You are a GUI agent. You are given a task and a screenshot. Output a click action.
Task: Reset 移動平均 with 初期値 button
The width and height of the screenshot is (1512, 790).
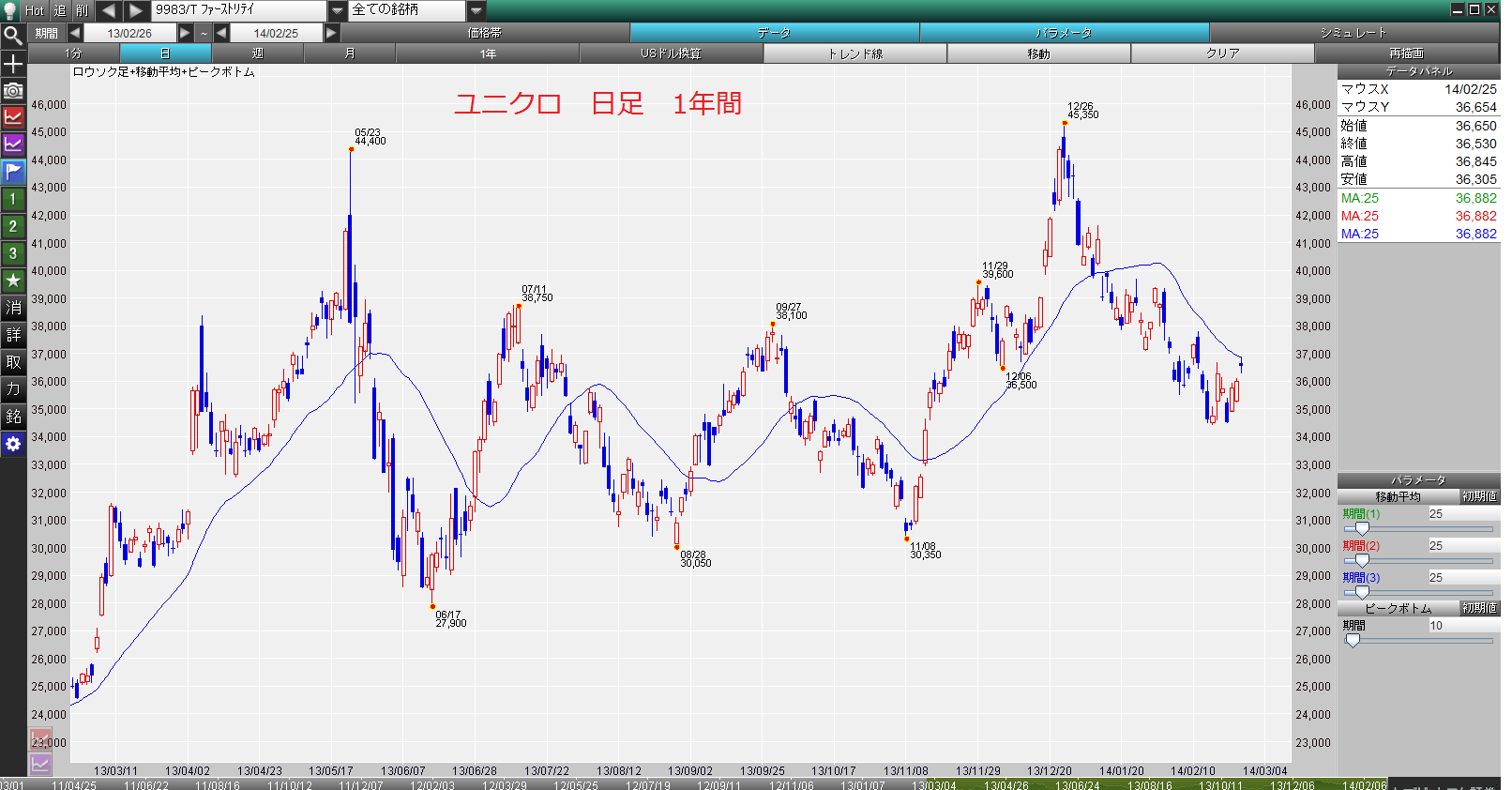pyautogui.click(x=1479, y=496)
